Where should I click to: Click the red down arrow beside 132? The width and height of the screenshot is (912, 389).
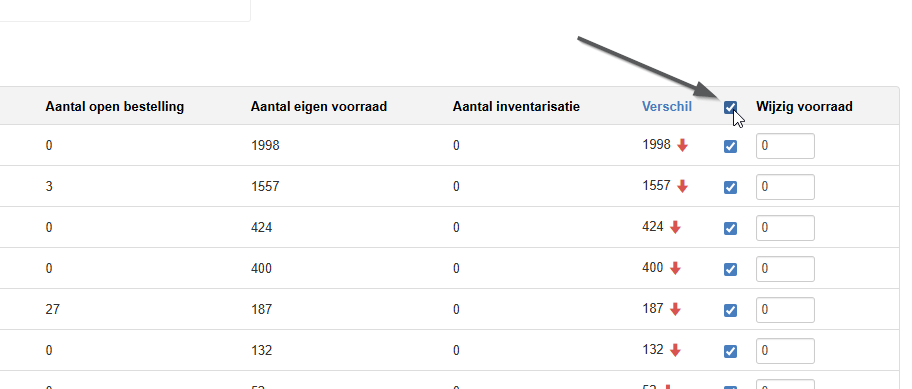675,350
